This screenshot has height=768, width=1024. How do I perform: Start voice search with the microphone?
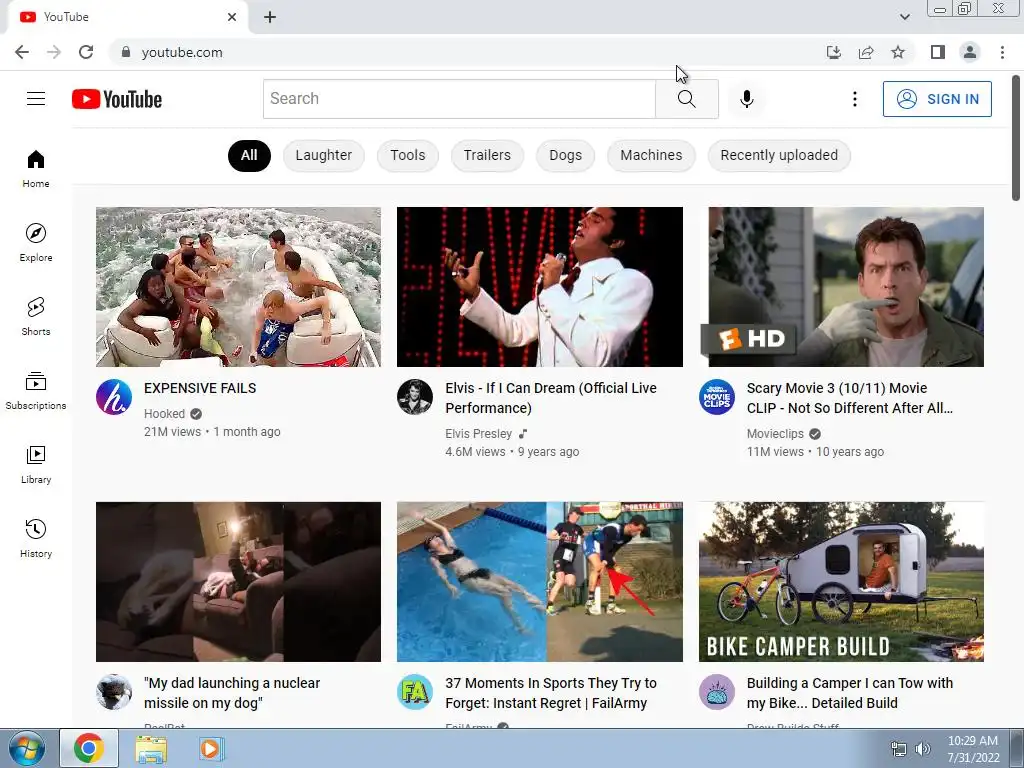746,99
